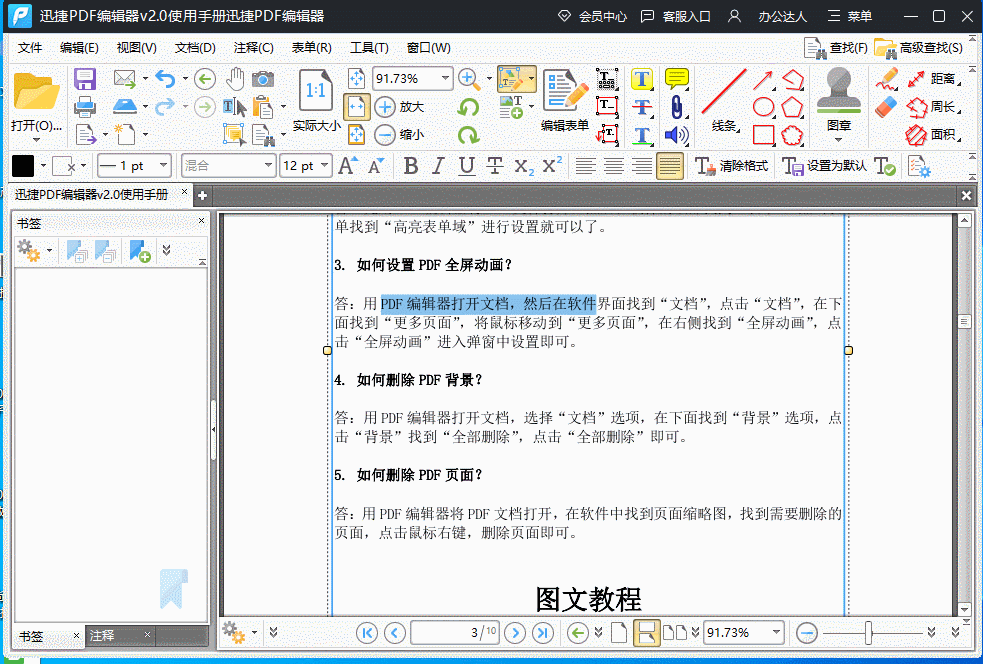Select the sound speaker annotation tool
The image size is (983, 664).
pyautogui.click(x=676, y=134)
